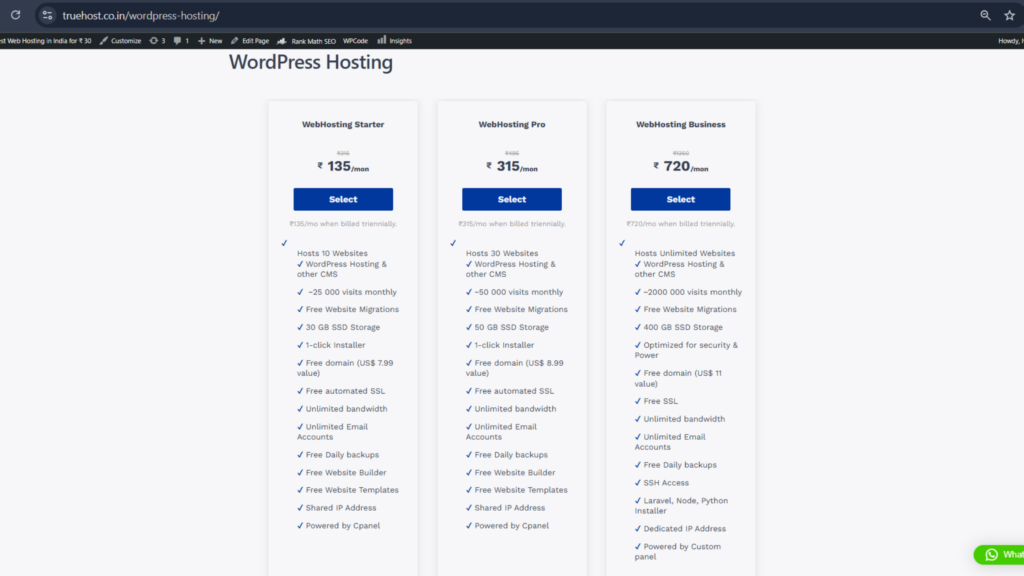
Task: Click the WordPress Hosting page heading
Action: pos(311,62)
